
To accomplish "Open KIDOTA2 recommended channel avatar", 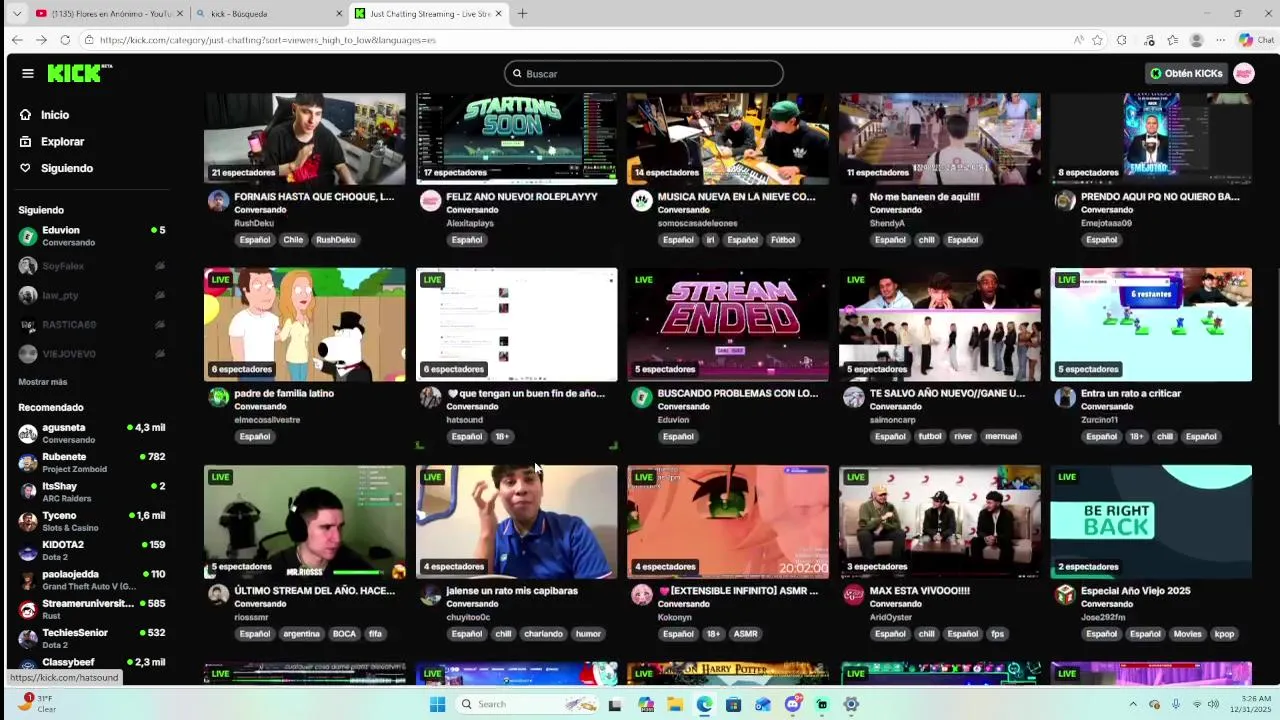I will pos(28,551).
